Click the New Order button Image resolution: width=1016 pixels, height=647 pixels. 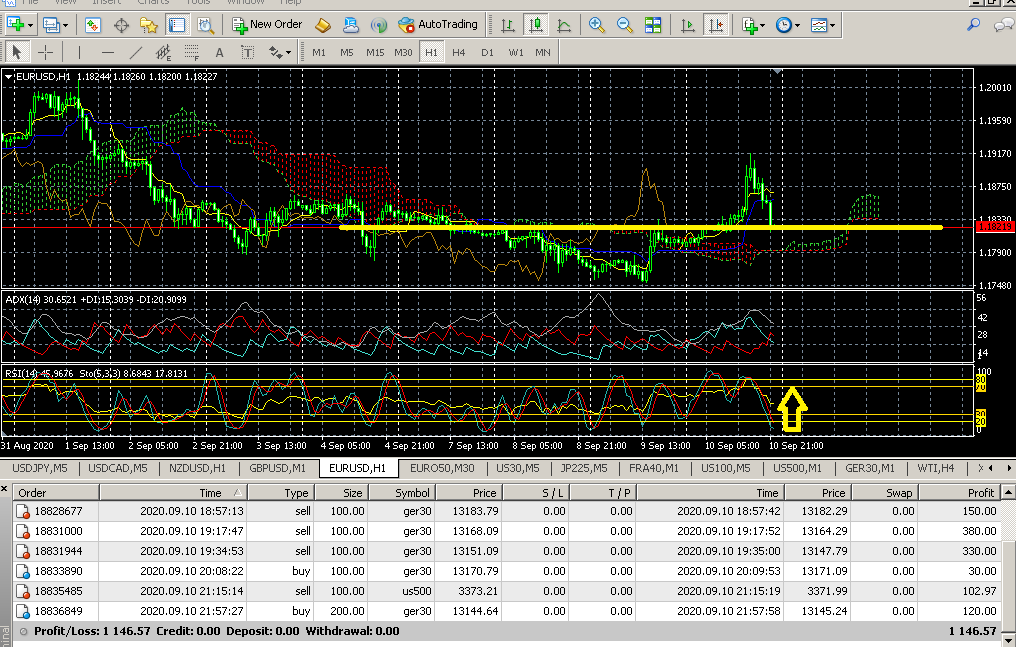[268, 25]
